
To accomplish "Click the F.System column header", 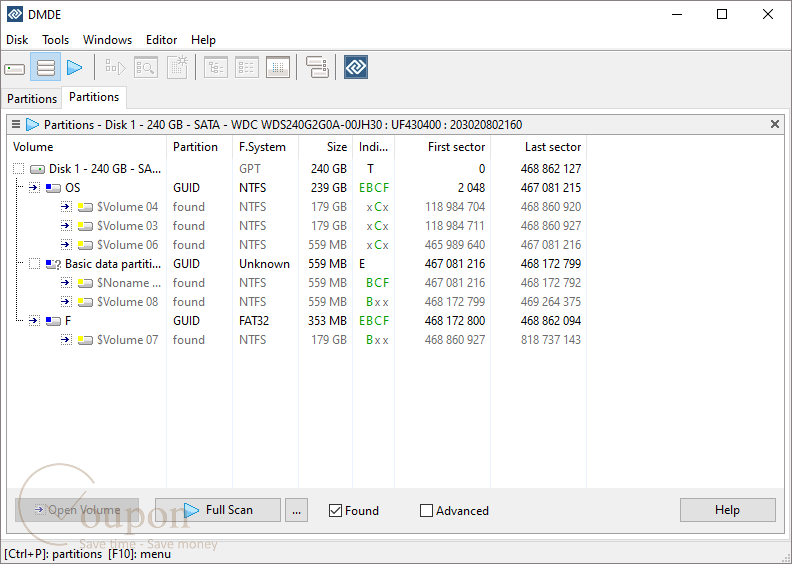I will coord(266,147).
